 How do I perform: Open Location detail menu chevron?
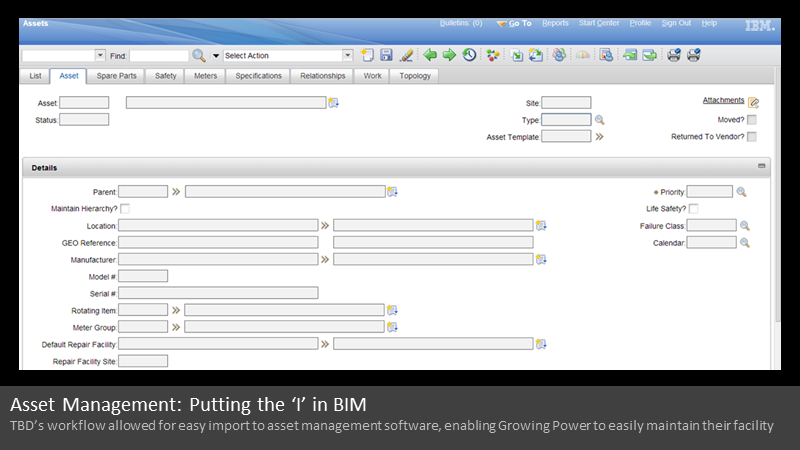pos(325,226)
